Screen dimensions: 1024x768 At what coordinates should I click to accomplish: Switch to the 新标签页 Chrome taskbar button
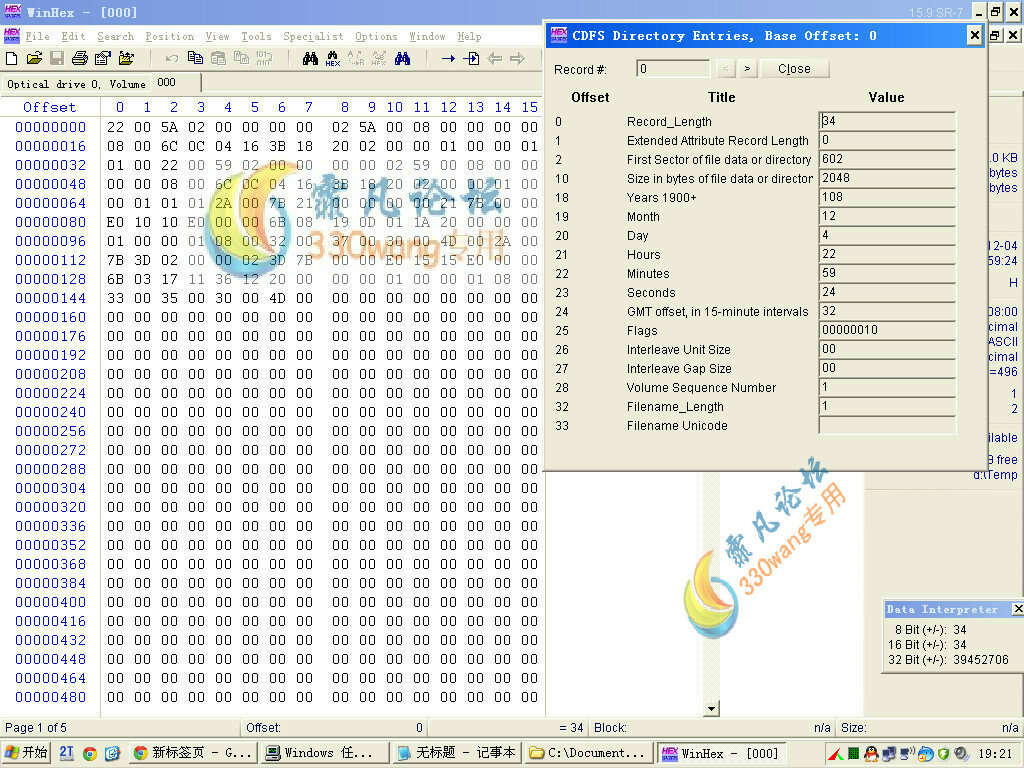coord(192,753)
